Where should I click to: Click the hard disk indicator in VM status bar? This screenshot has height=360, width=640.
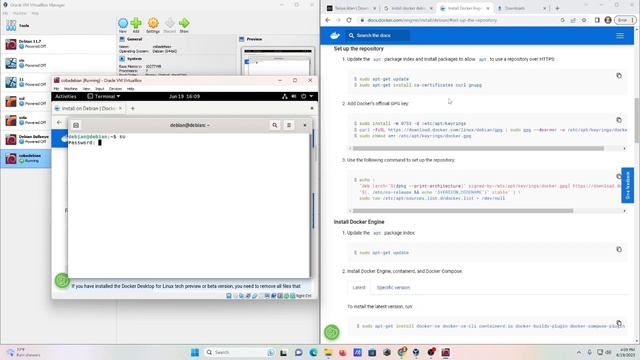pos(229,296)
